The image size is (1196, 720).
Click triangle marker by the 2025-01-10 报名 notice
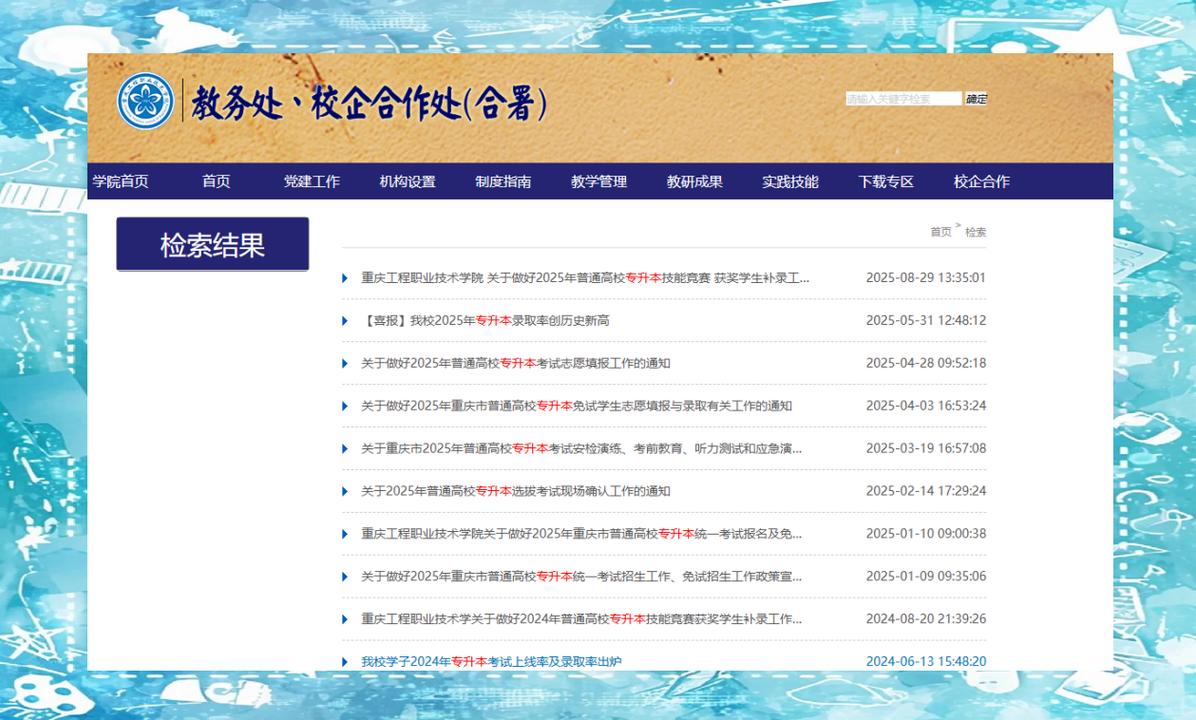344,533
